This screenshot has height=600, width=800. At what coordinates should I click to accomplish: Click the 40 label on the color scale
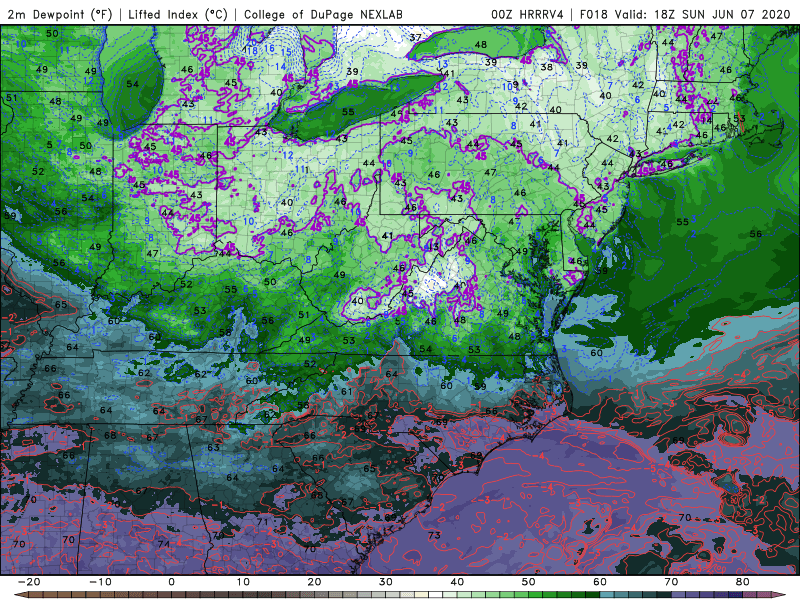(x=457, y=582)
